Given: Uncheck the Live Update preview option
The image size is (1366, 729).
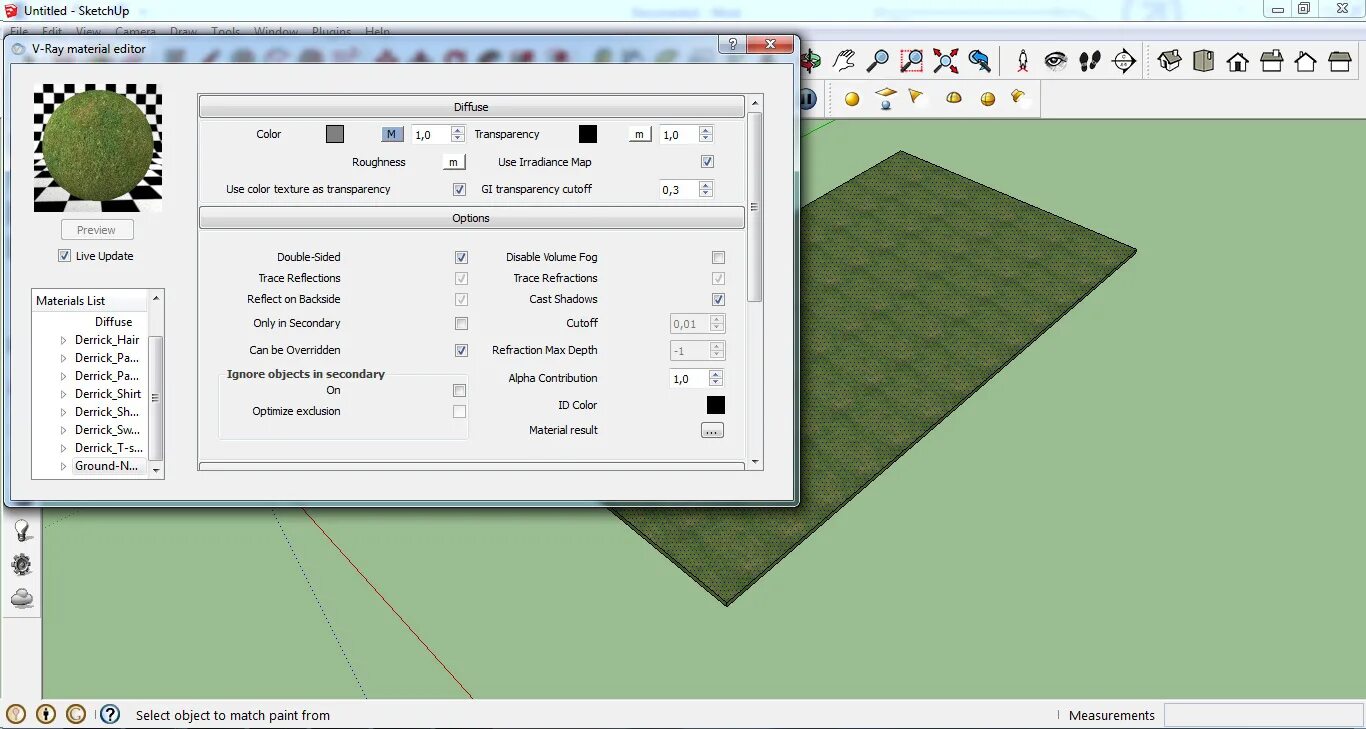Looking at the screenshot, I should pyautogui.click(x=64, y=255).
